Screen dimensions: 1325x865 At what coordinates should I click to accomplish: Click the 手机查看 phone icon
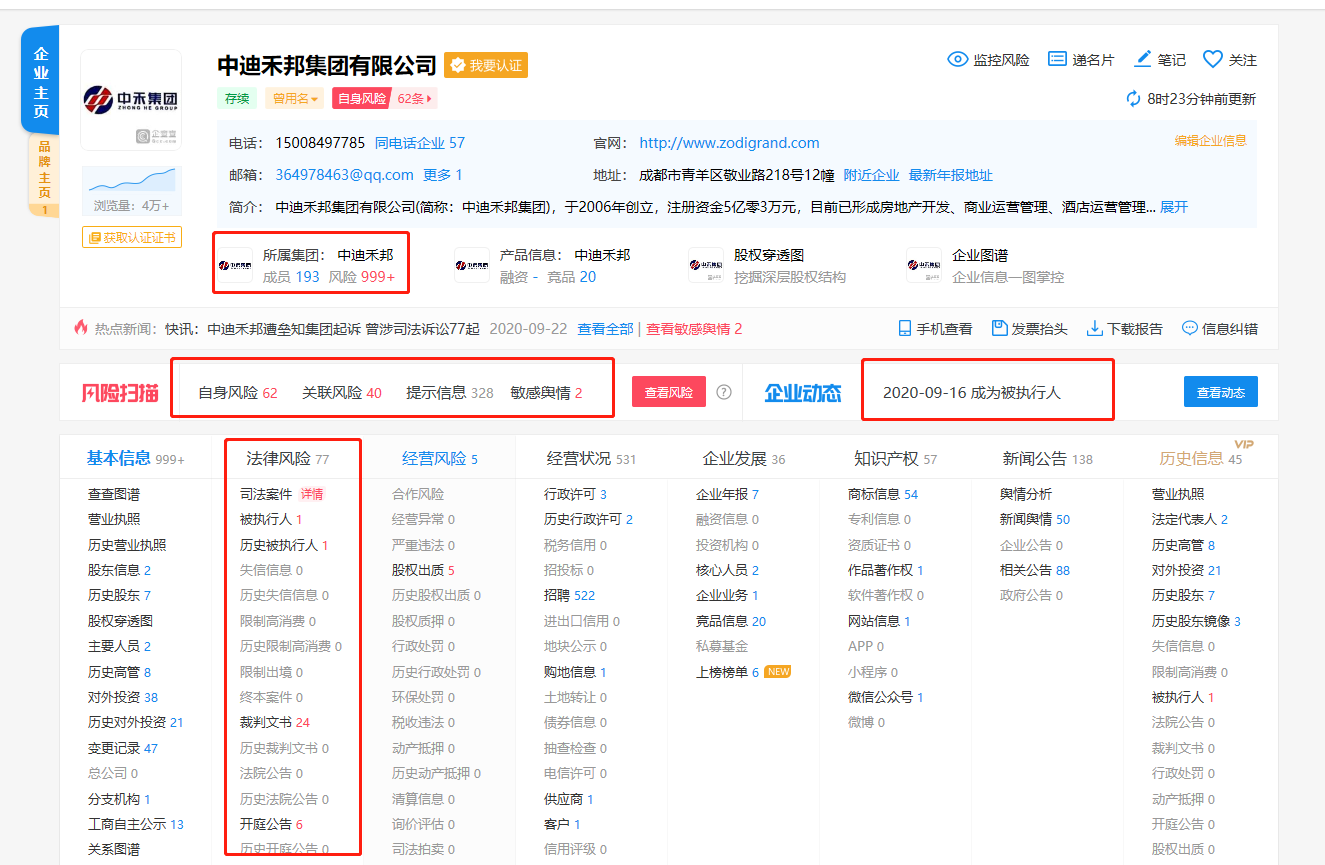tap(905, 328)
